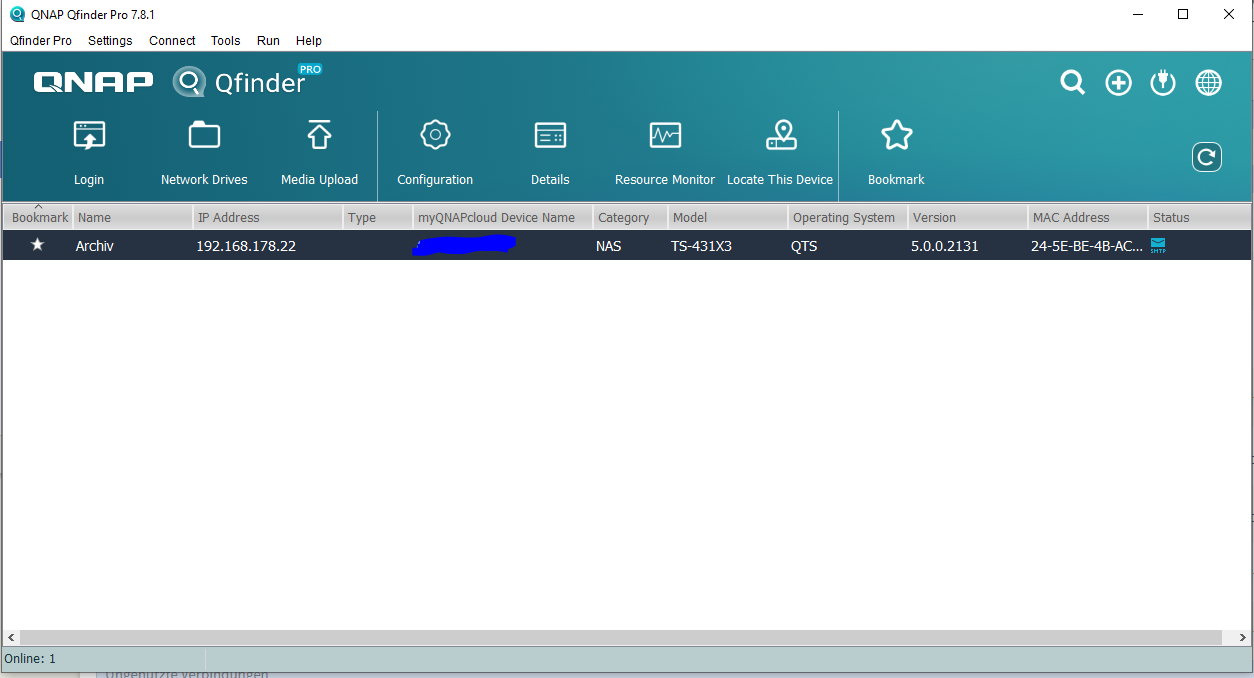Screen dimensions: 1254x678
Task: Sort by Status column header
Action: click(x=1199, y=217)
